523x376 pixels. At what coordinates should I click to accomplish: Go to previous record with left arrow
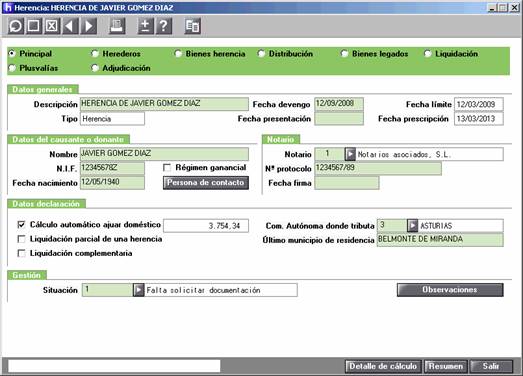(70, 26)
